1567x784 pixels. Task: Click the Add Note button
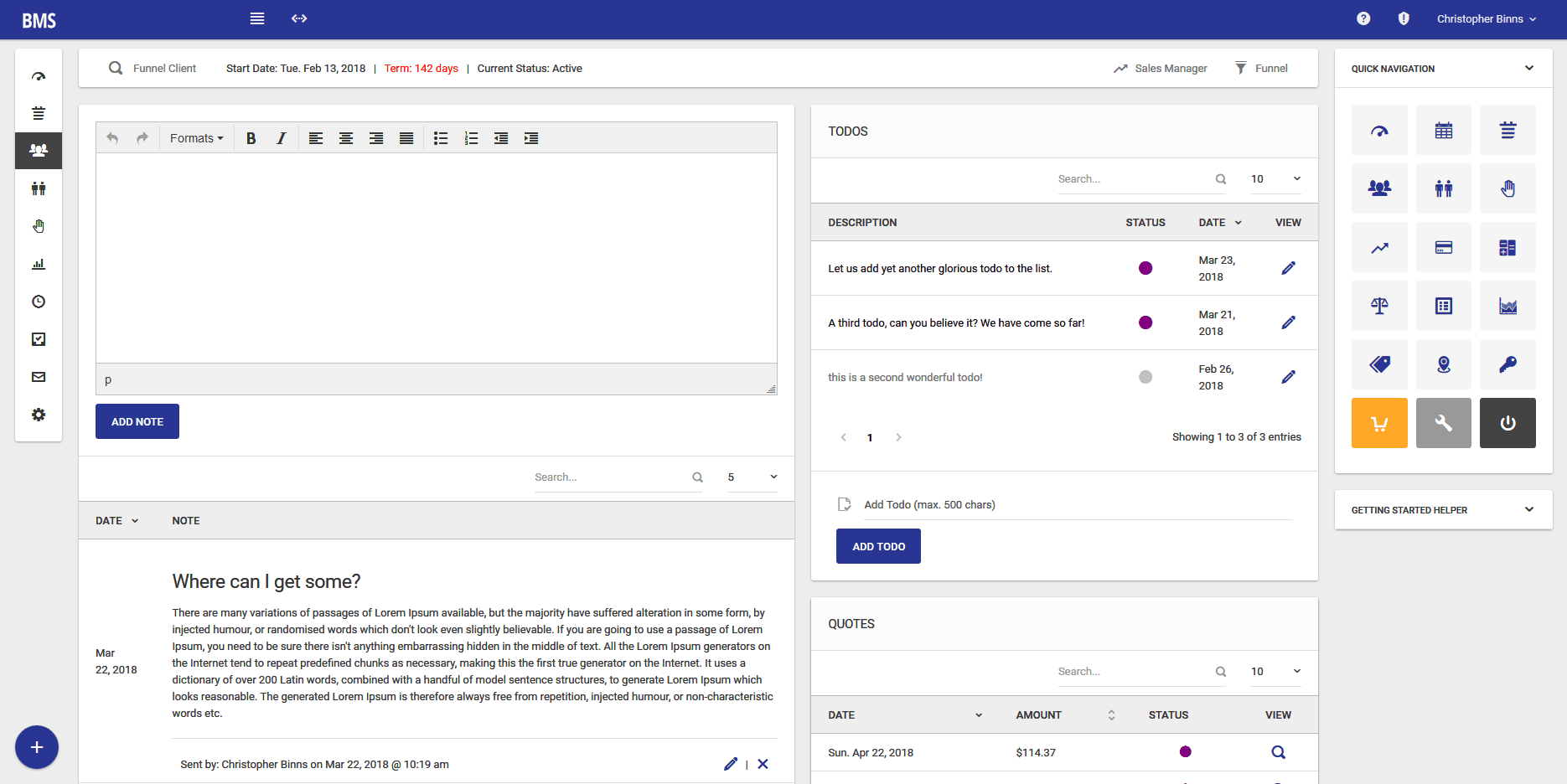[137, 421]
